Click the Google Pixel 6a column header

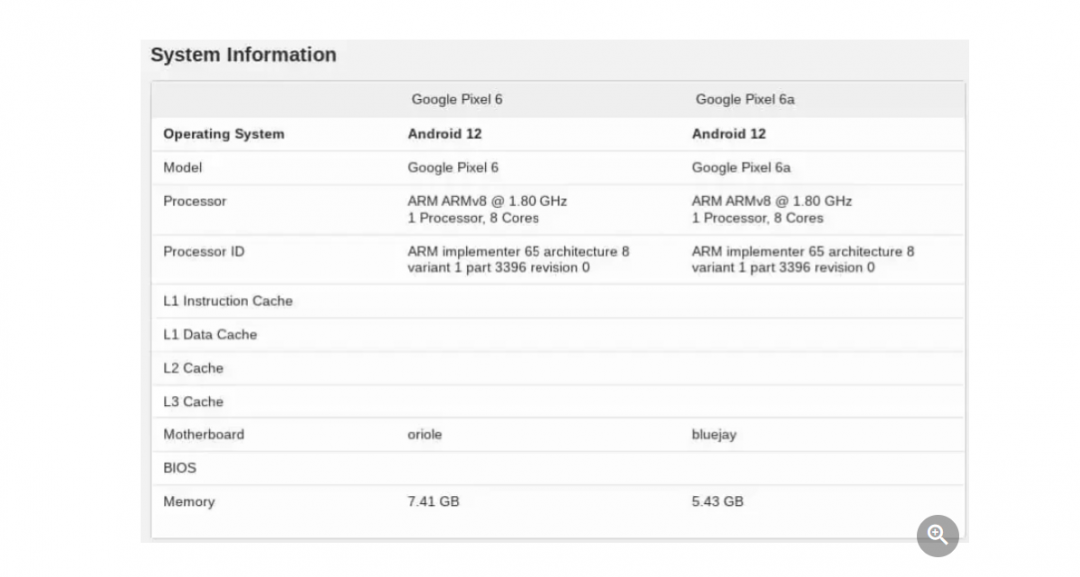pos(745,99)
